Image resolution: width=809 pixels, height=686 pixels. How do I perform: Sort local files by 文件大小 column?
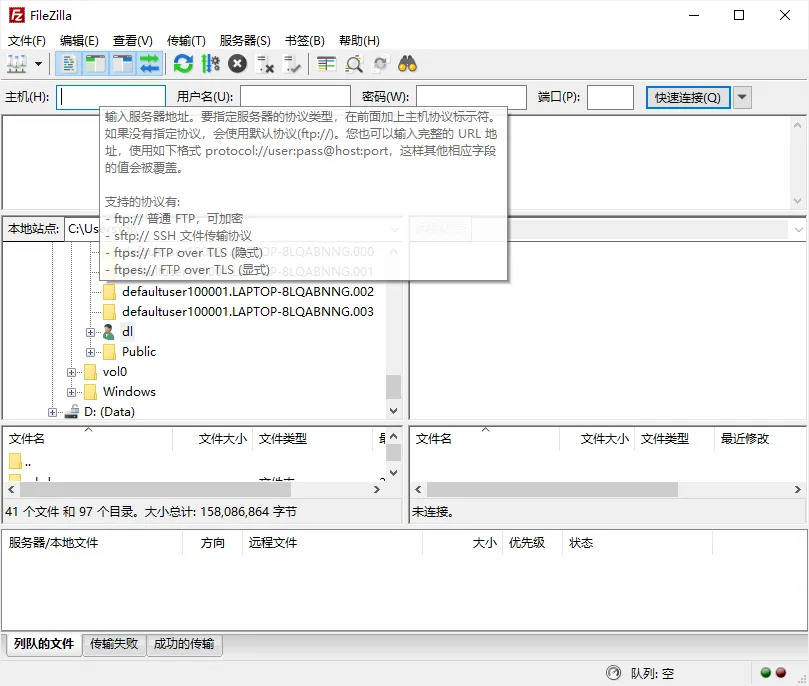(213, 439)
